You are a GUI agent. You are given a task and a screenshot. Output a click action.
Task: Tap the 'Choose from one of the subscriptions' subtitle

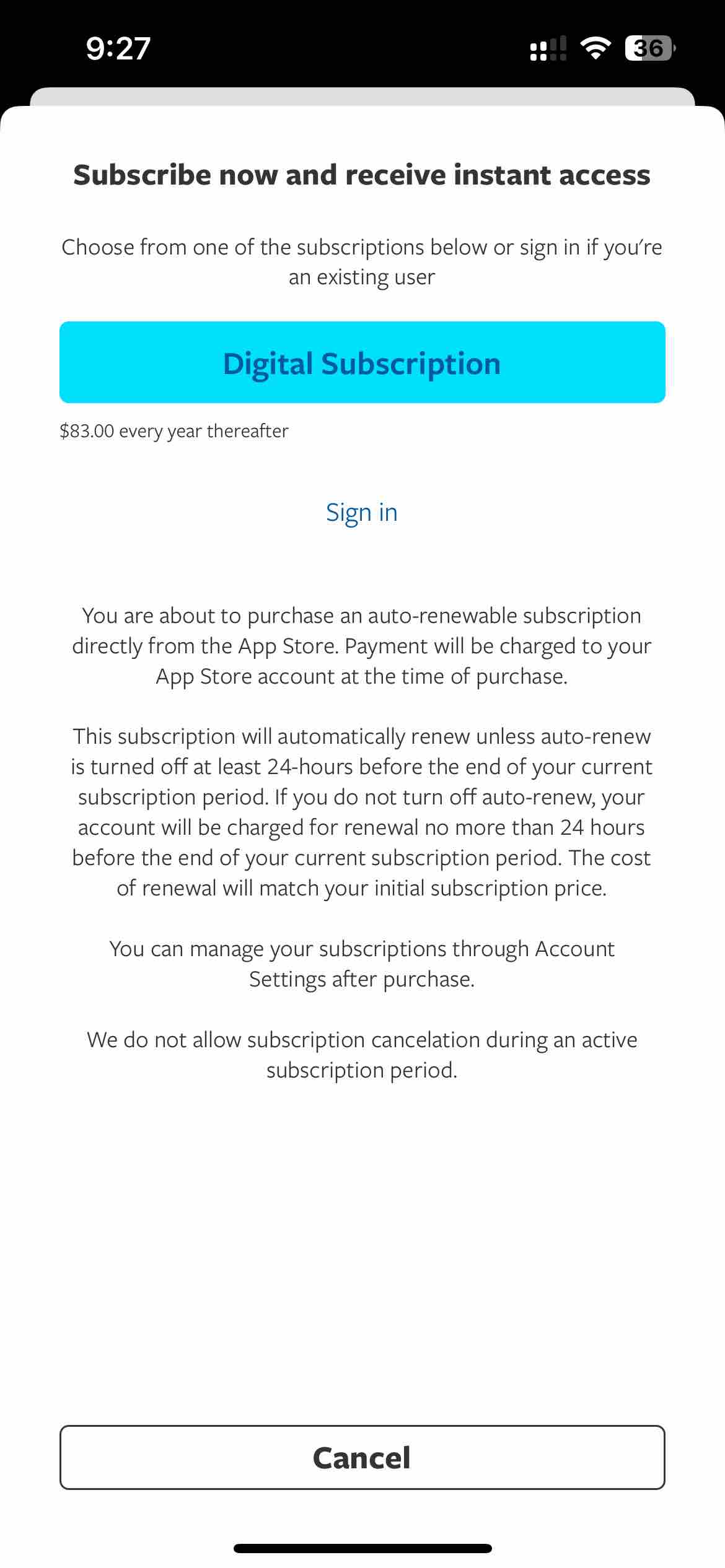[362, 262]
